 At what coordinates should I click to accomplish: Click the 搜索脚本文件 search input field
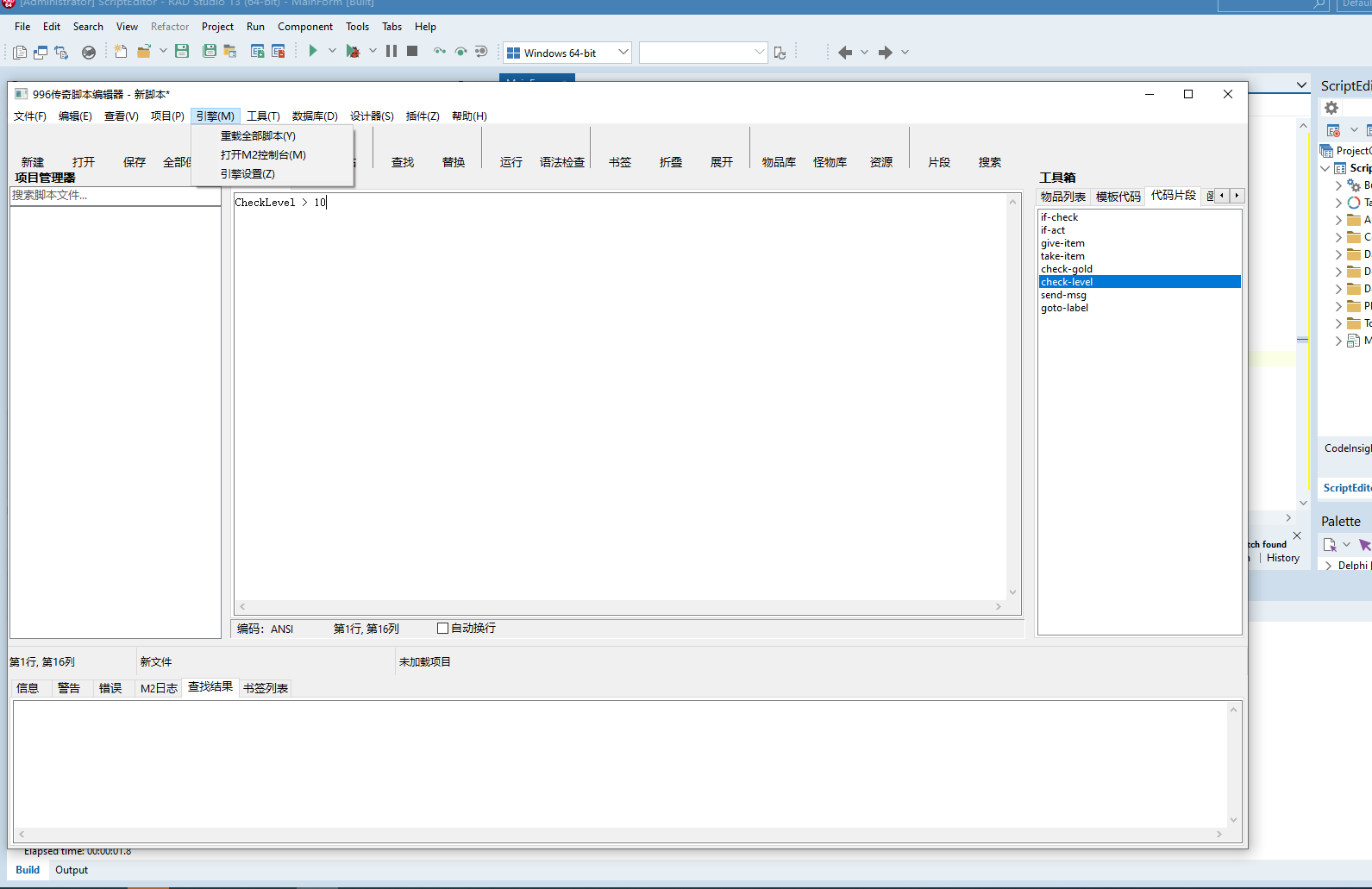tap(115, 196)
